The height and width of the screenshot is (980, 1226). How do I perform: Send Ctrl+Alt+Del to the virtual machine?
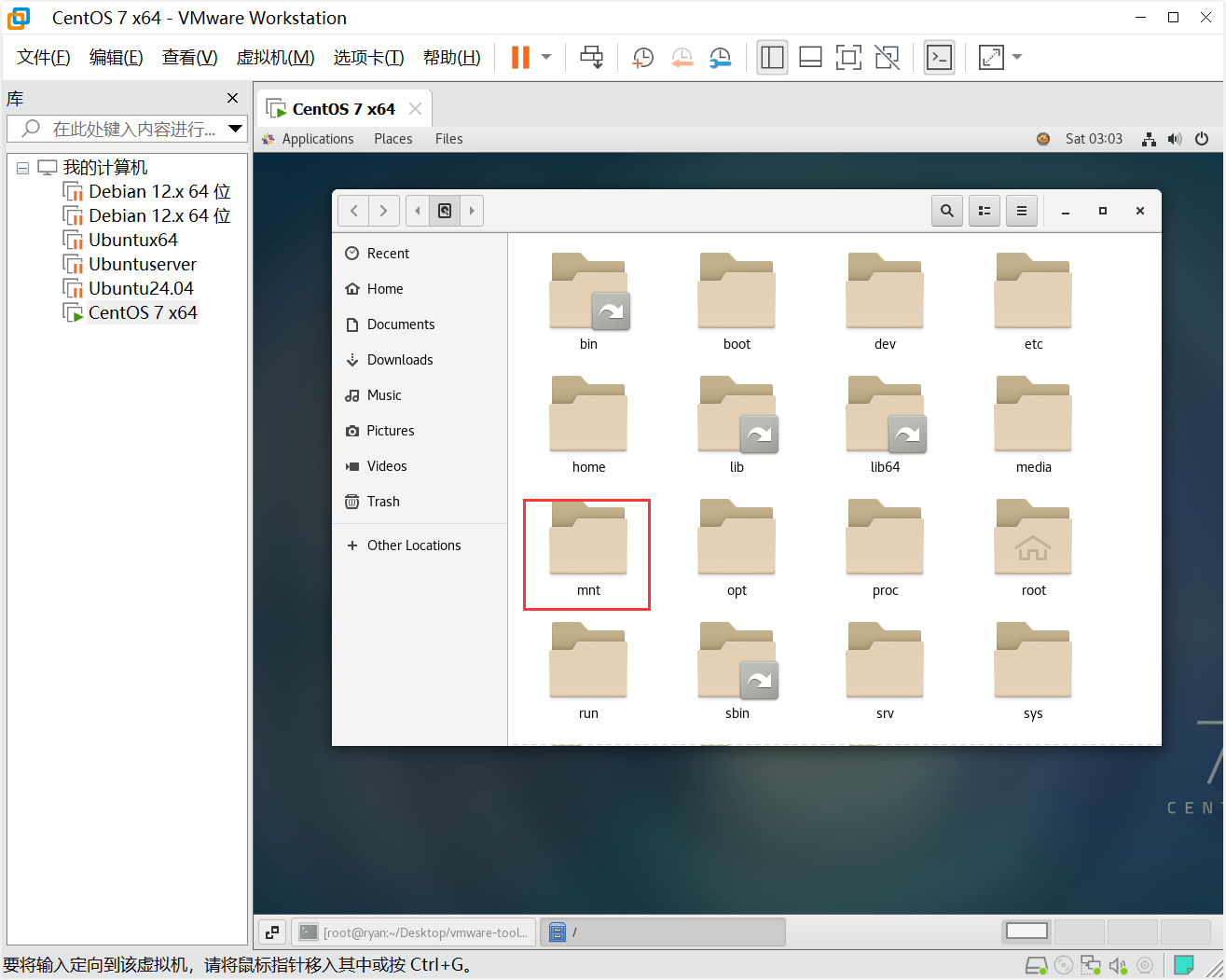pos(591,57)
